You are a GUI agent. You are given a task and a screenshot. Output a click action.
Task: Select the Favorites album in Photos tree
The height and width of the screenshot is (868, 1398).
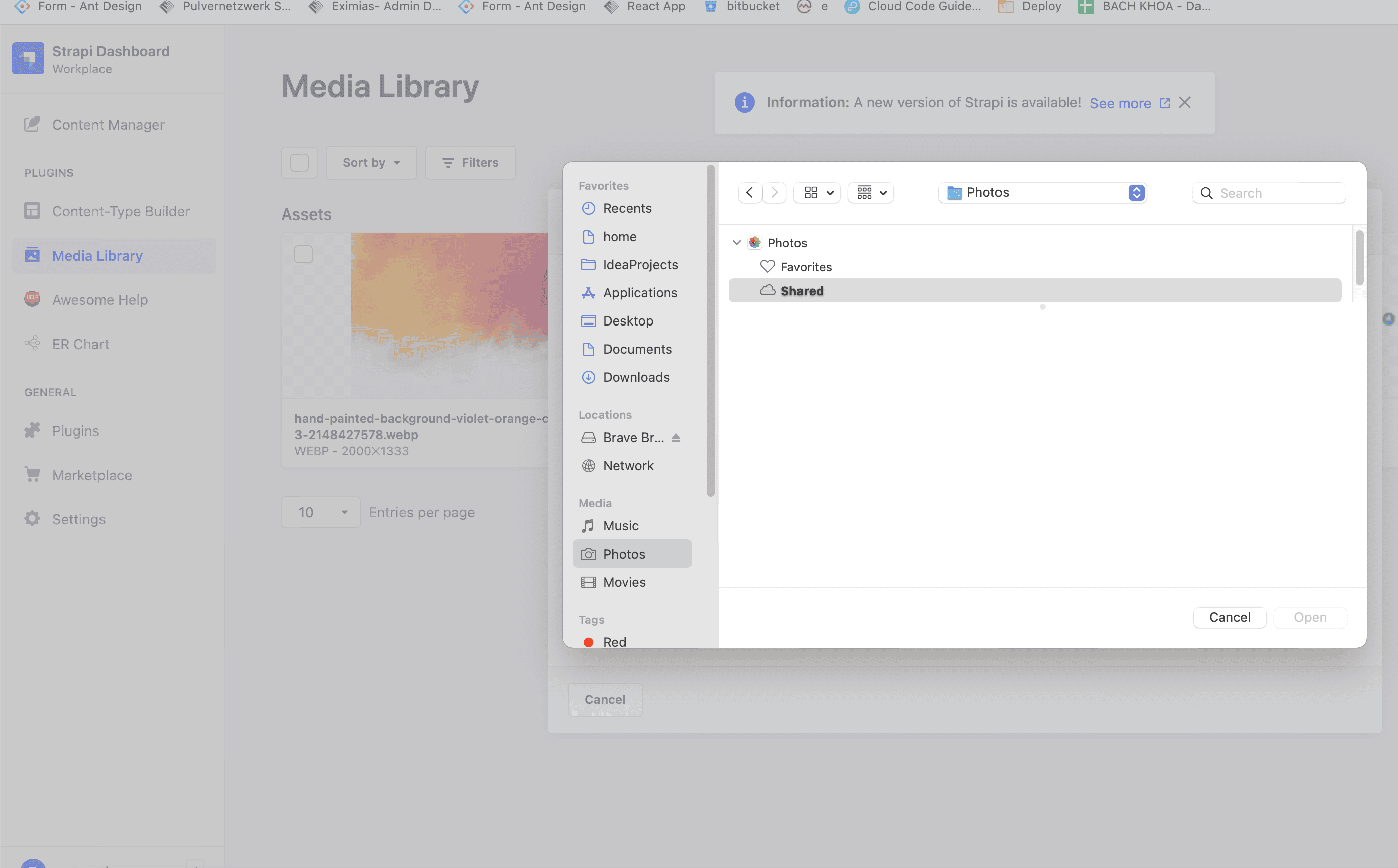806,267
